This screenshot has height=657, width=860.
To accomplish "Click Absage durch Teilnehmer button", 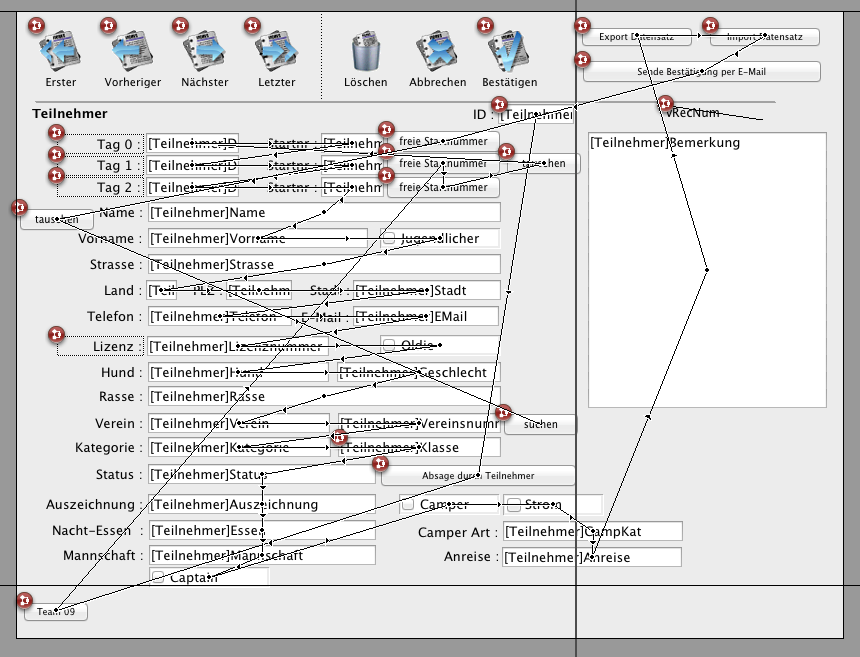I will point(478,475).
